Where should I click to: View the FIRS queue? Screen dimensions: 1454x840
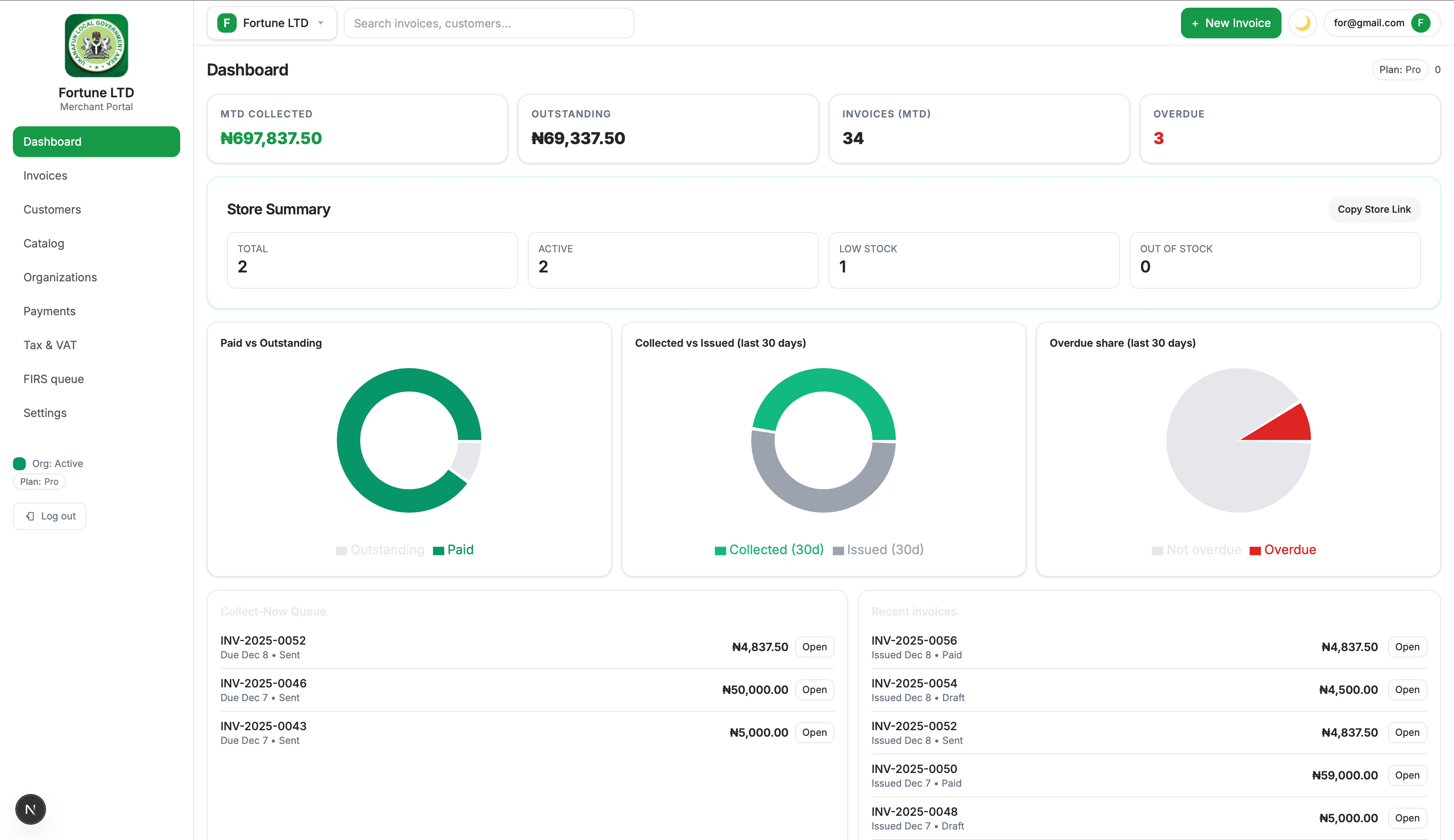pos(54,379)
